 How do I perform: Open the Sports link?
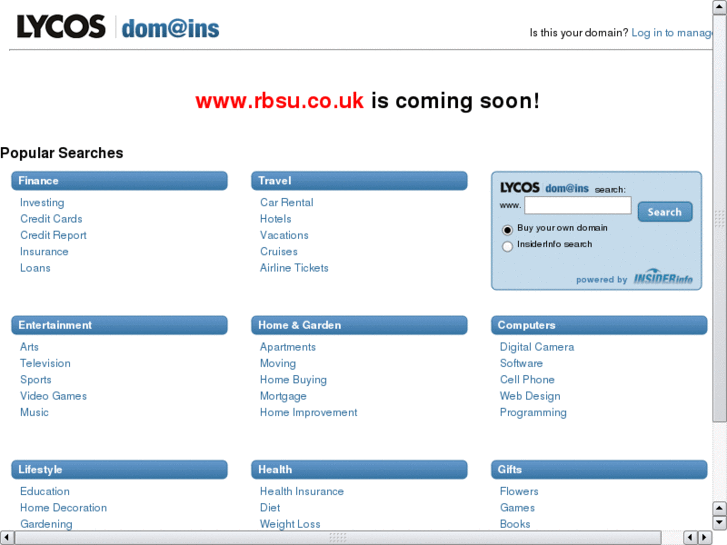pyautogui.click(x=36, y=380)
